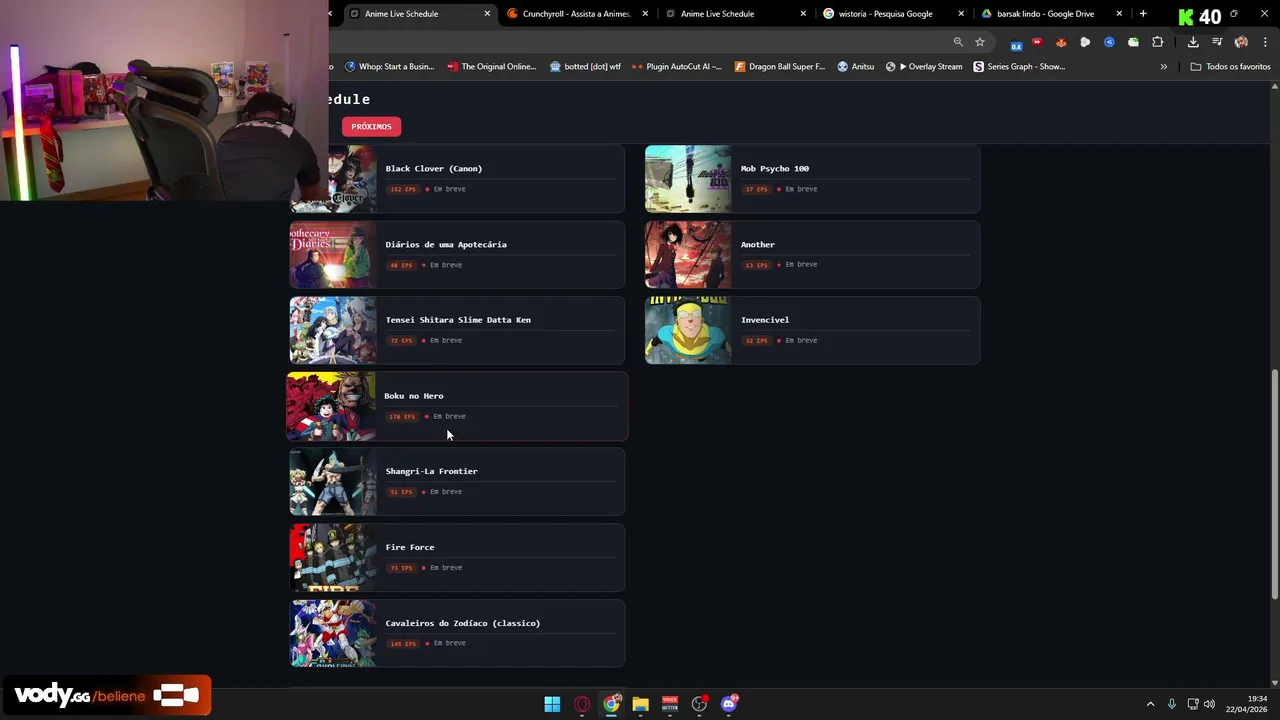Open Windows Start menu
The height and width of the screenshot is (720, 1280).
pyautogui.click(x=552, y=704)
